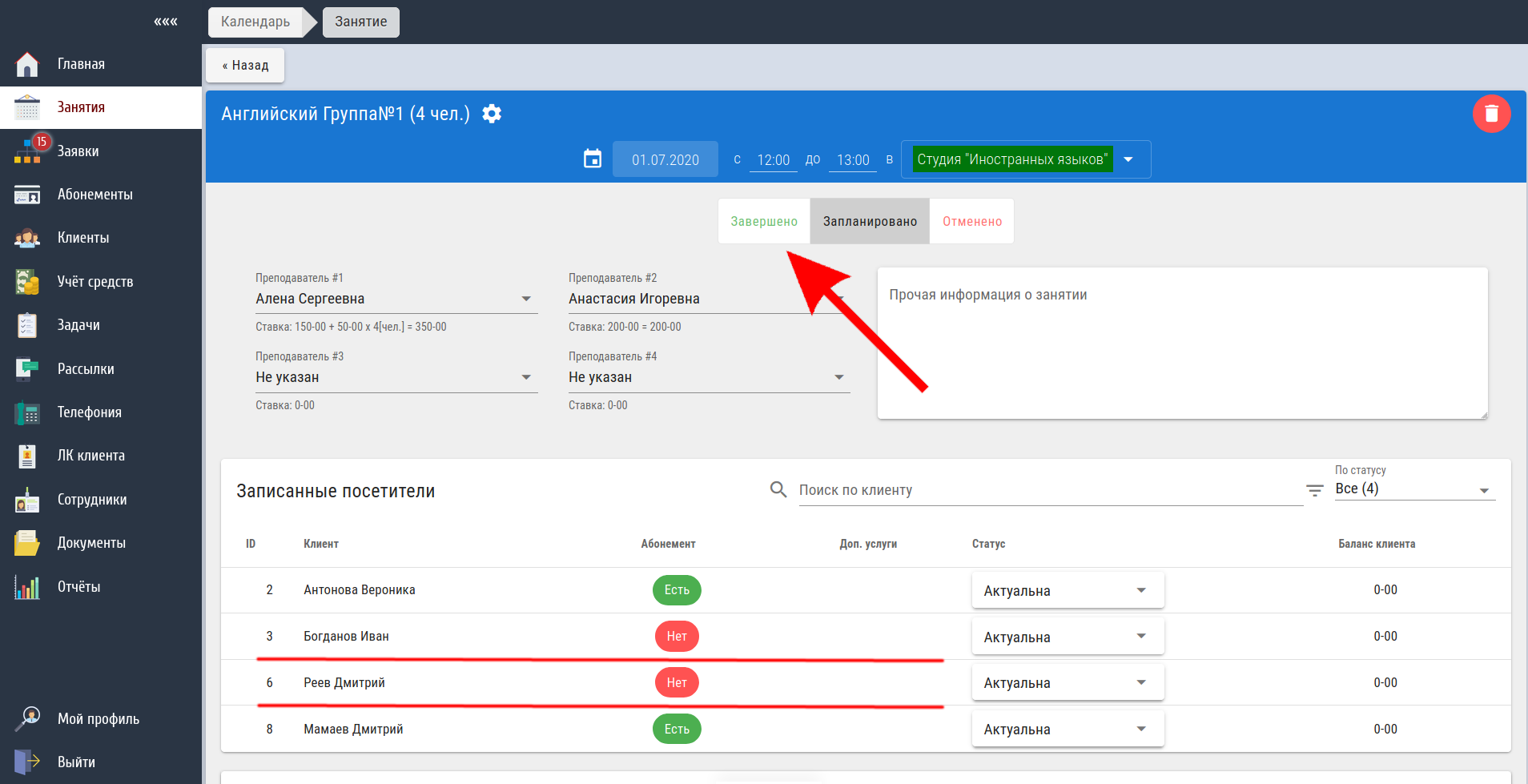Click client name Антонова Вероника
The height and width of the screenshot is (784, 1528).
(360, 590)
